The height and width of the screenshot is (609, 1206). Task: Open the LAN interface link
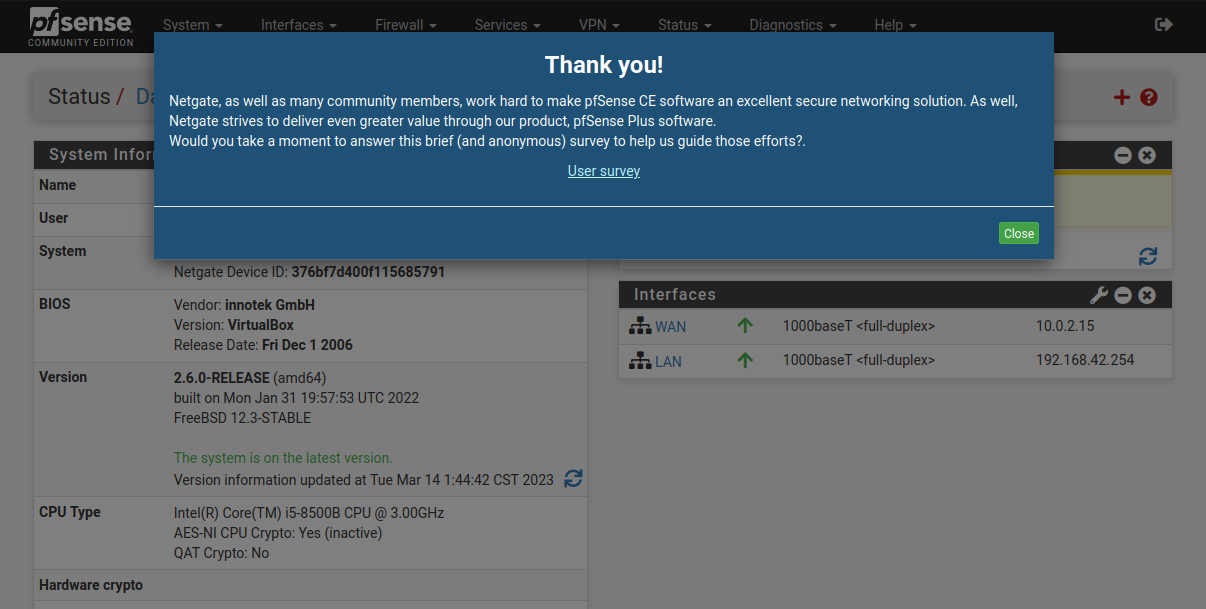(668, 361)
